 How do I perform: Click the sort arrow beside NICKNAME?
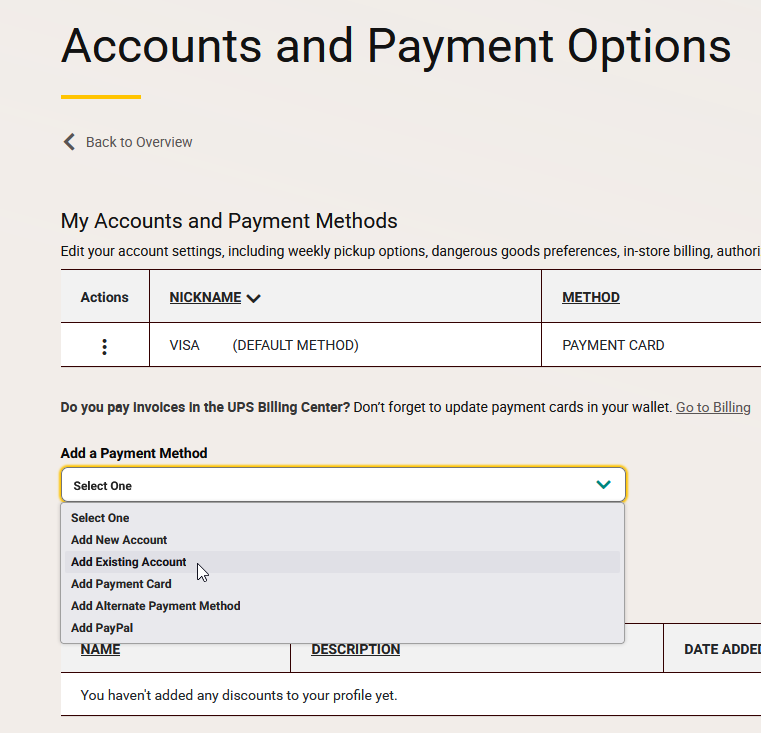coord(253,298)
